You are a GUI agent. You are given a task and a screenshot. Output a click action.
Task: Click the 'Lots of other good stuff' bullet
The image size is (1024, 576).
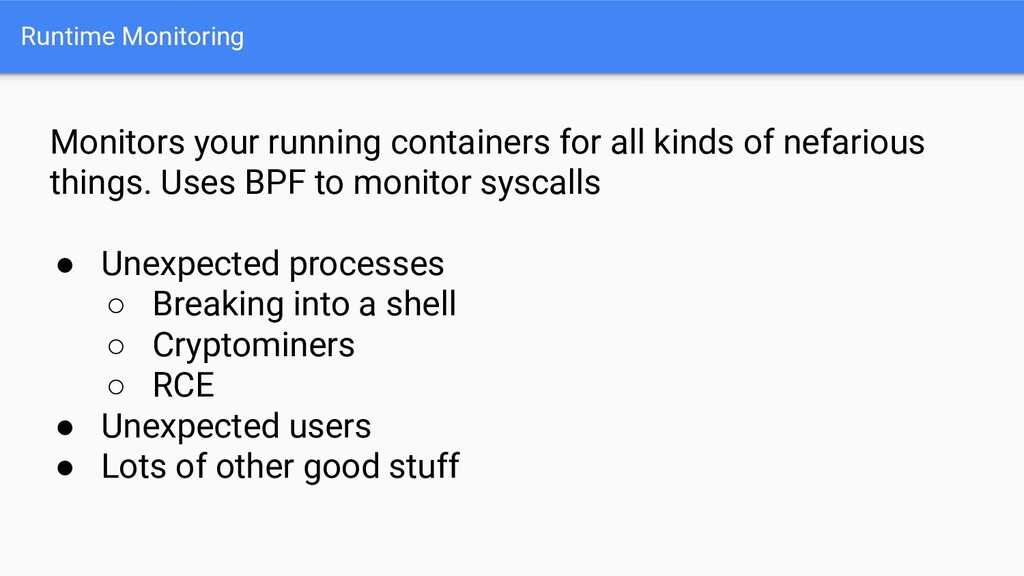click(x=280, y=467)
